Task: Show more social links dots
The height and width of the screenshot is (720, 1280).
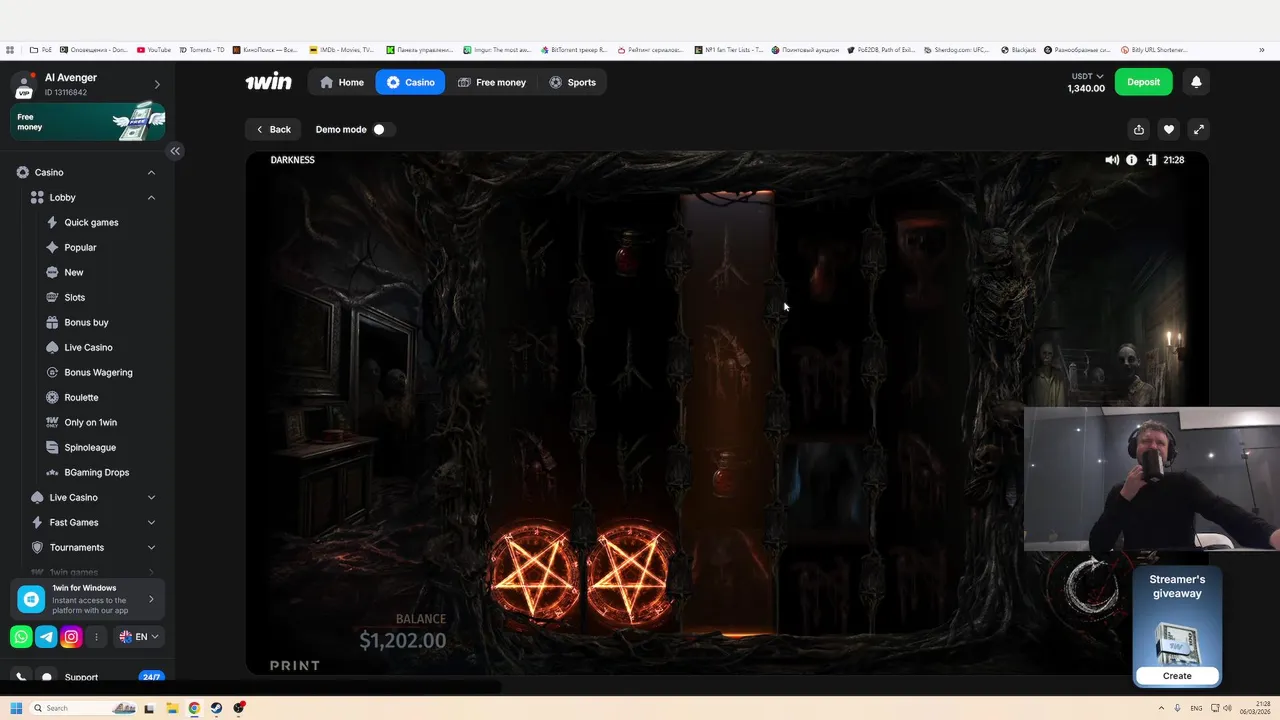Action: click(96, 637)
